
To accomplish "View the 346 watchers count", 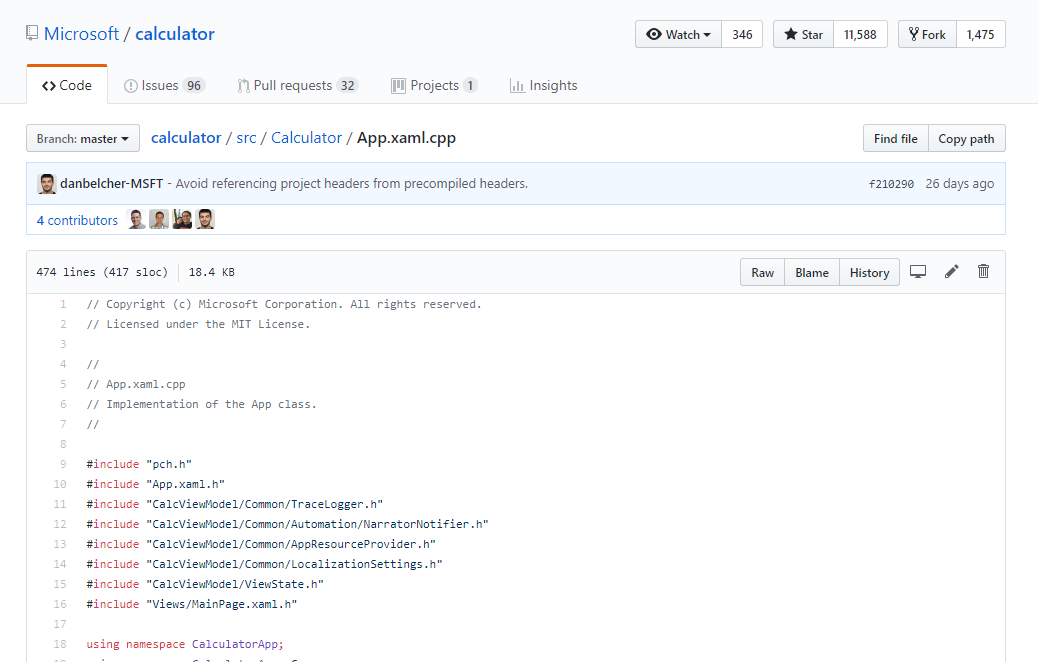I will tap(742, 34).
